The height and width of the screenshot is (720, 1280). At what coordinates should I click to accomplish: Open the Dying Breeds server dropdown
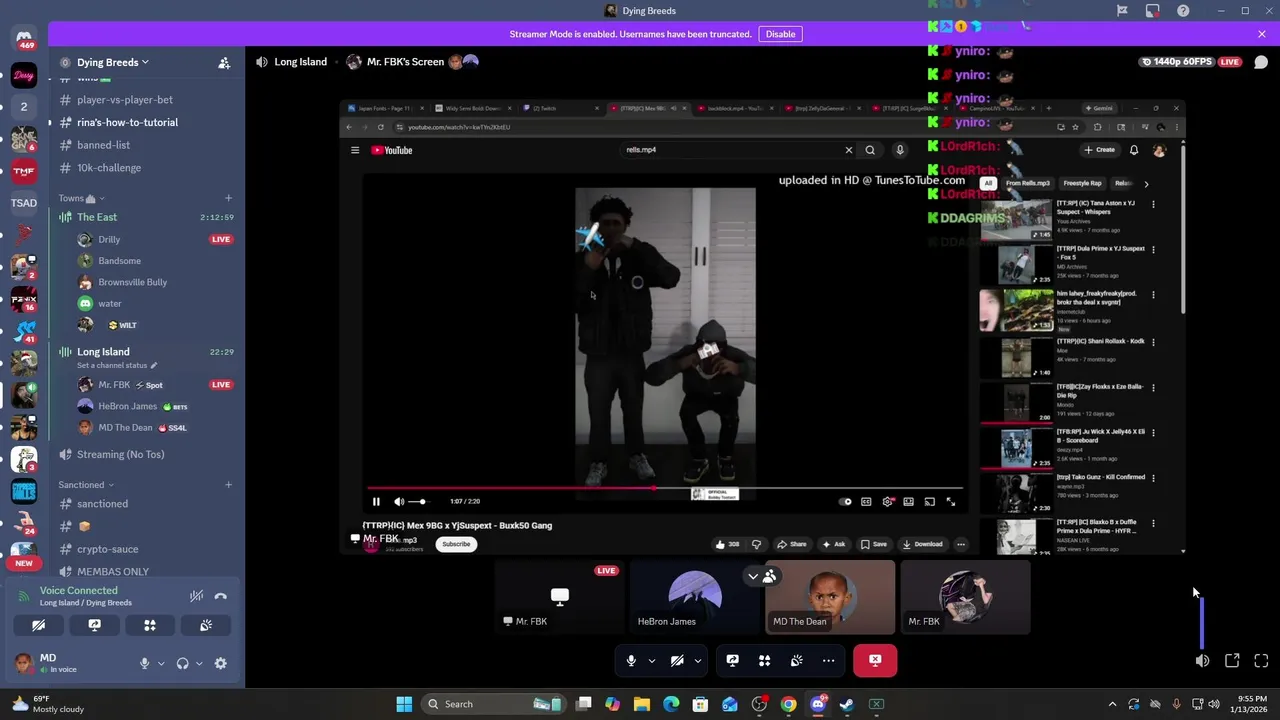point(112,62)
